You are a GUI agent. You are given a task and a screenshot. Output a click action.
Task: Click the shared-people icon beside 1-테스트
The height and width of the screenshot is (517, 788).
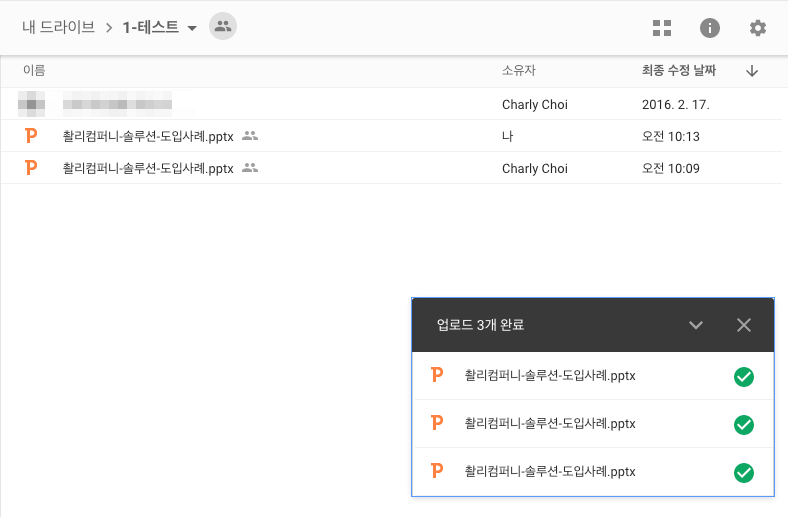(x=223, y=28)
